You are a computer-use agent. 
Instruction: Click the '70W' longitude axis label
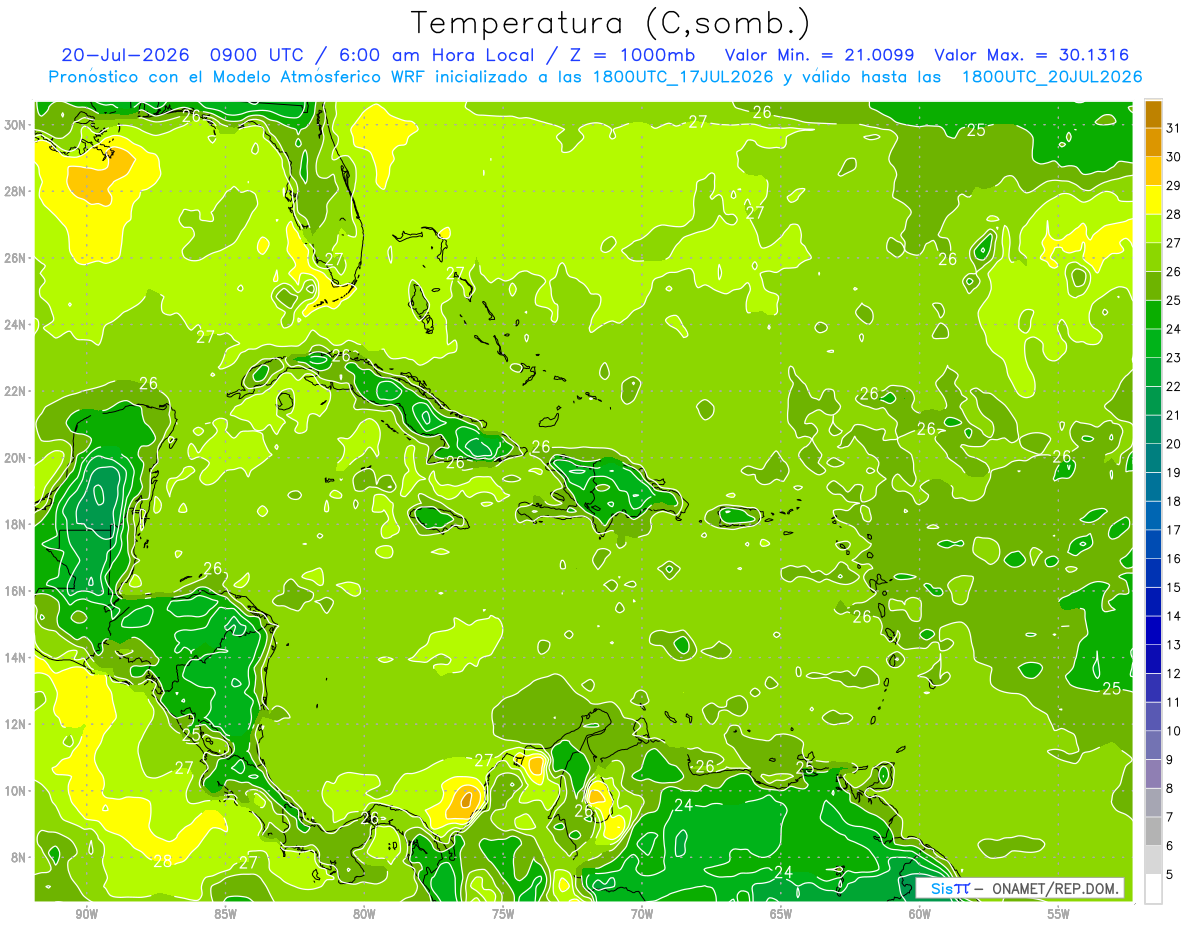[642, 915]
